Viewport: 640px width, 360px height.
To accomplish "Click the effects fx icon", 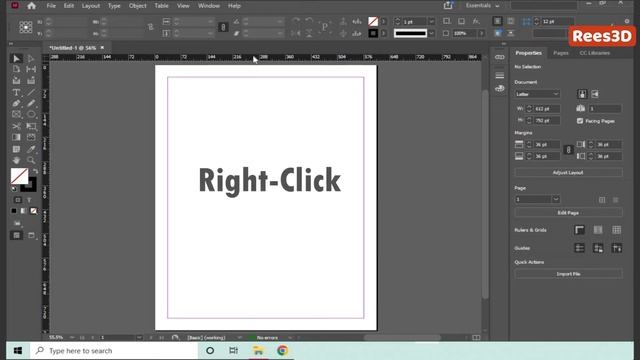I will click(476, 21).
